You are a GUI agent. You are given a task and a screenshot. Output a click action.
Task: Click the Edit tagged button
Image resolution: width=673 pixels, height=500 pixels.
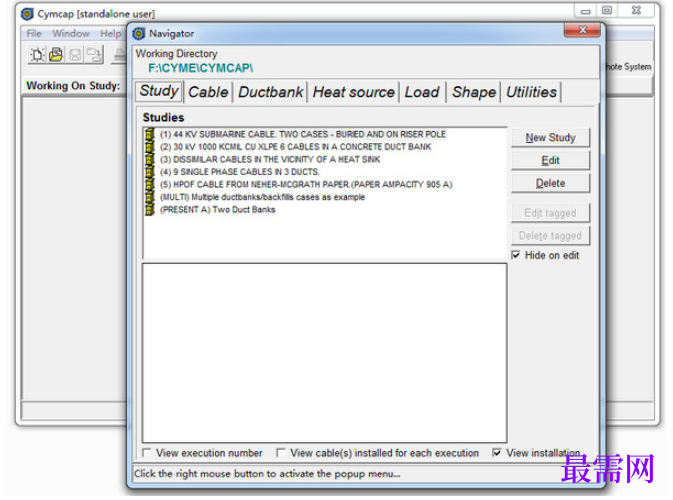pos(550,213)
